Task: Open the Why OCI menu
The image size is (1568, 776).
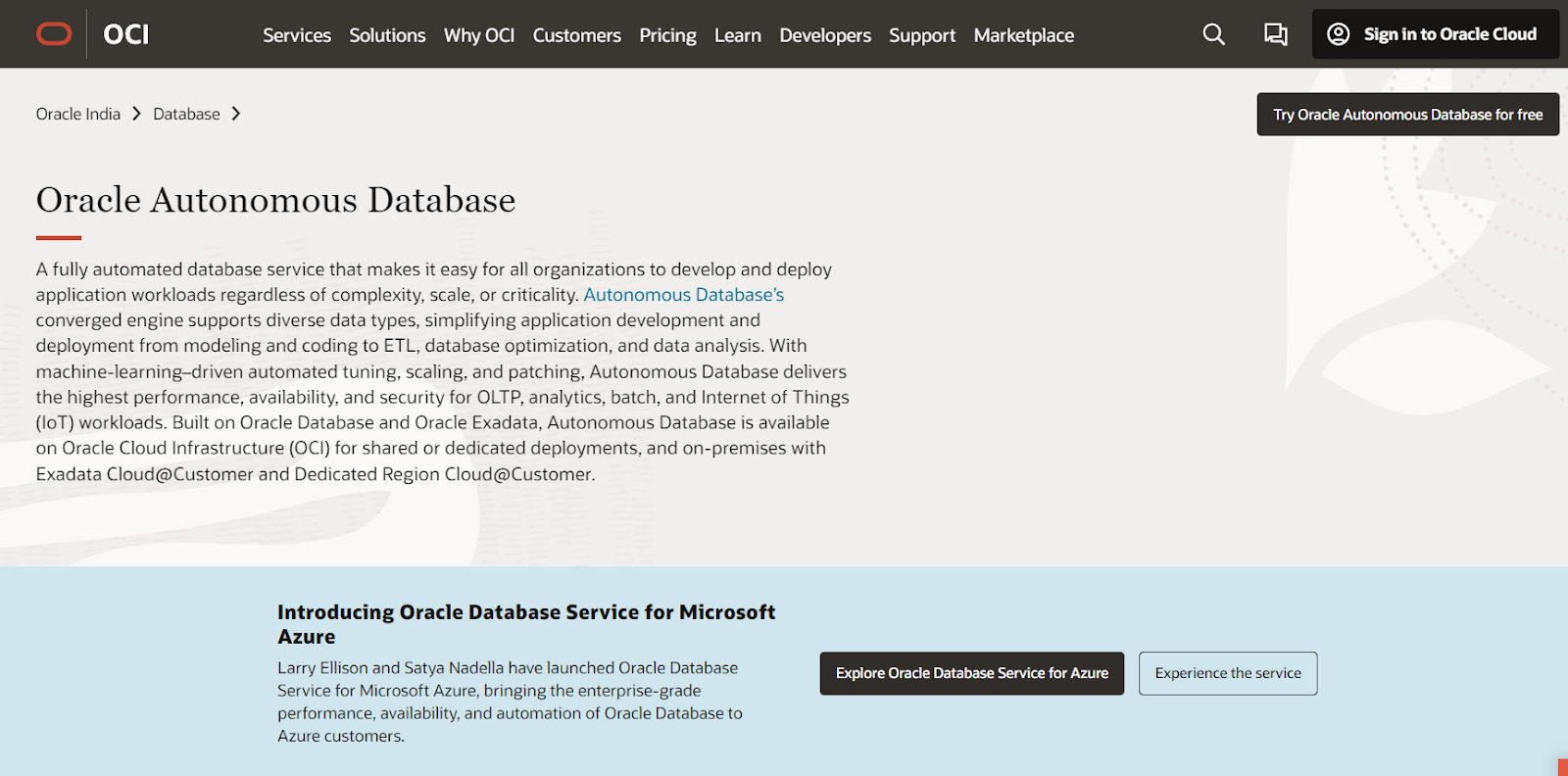Action: (479, 35)
